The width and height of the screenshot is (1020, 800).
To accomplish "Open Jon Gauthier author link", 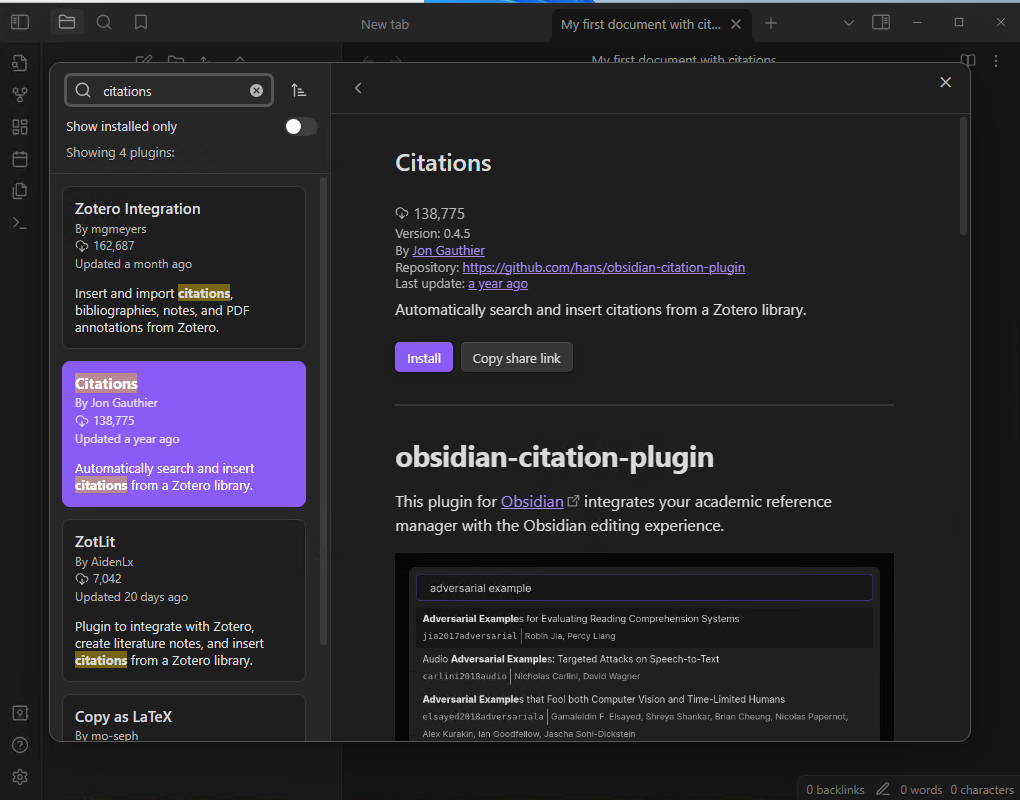I will (448, 250).
